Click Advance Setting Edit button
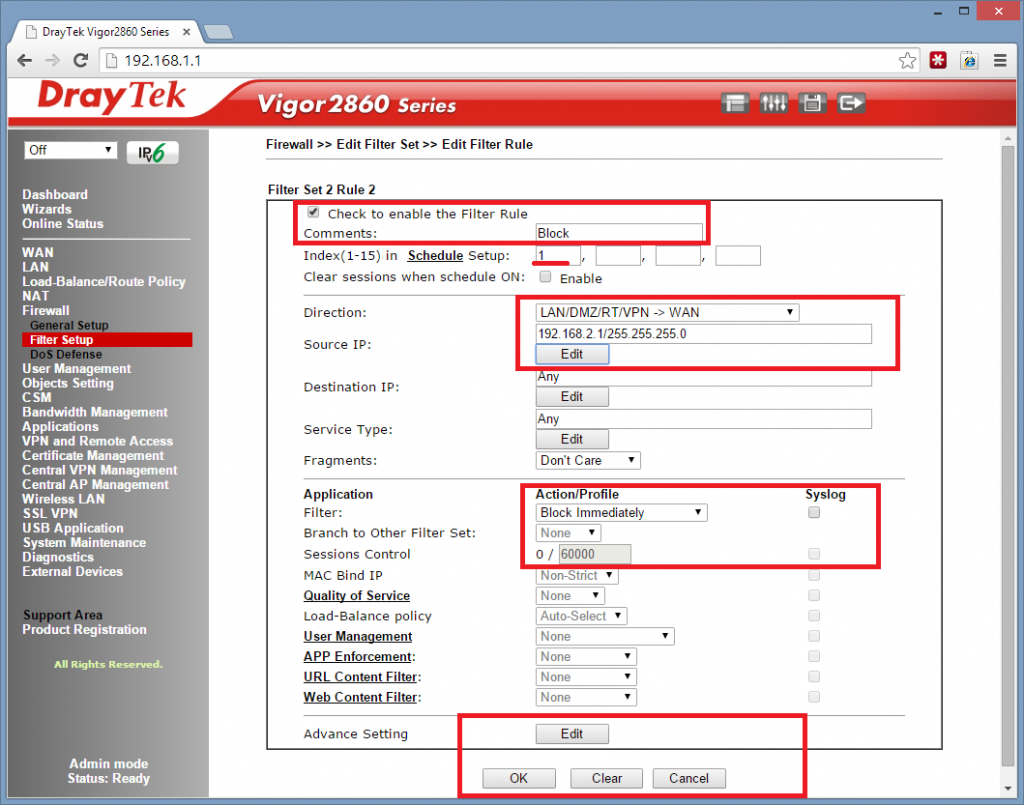Viewport: 1024px width, 805px height. 572,734
